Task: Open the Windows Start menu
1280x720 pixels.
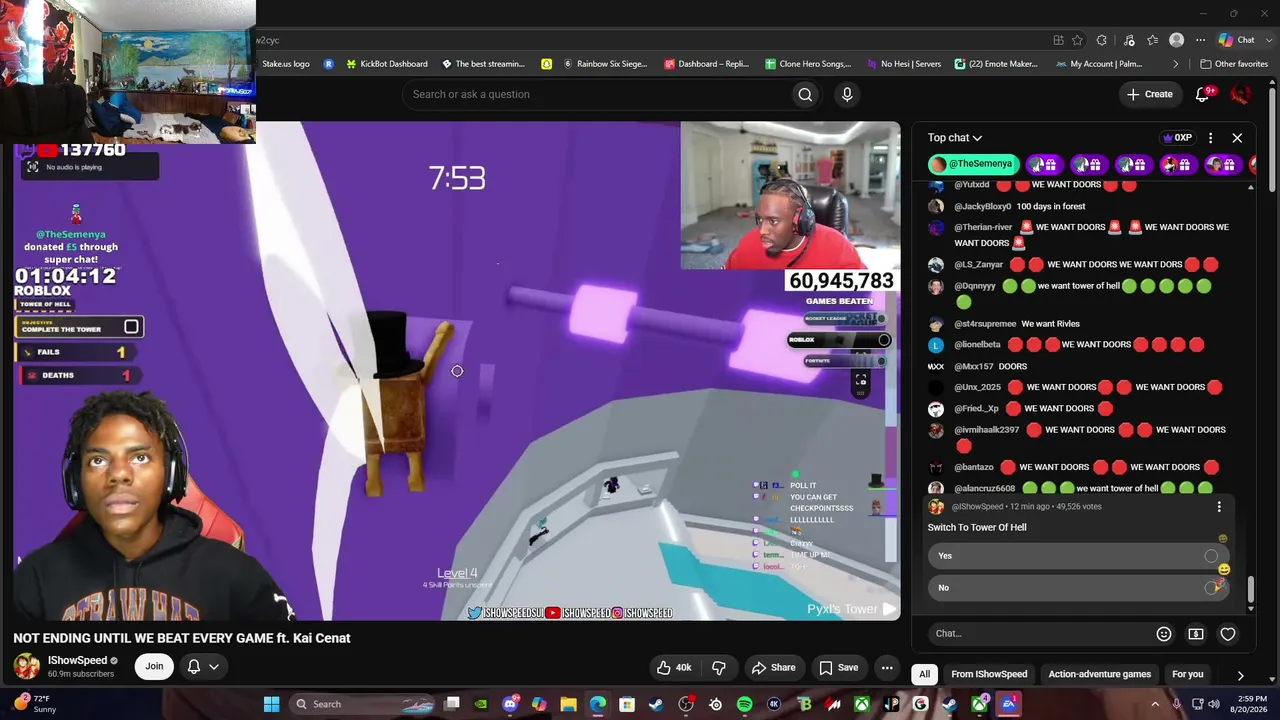Action: point(271,704)
